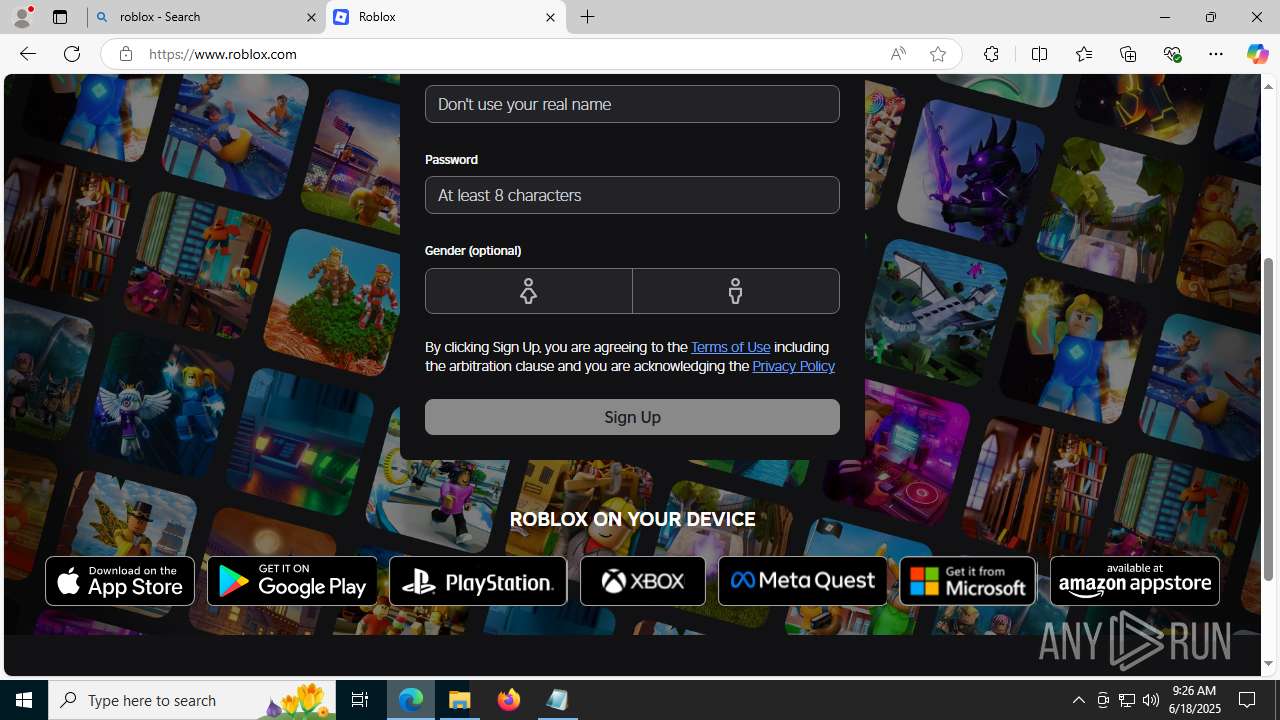
Task: Click the scrollbar up arrow
Action: pyautogui.click(x=1269, y=86)
